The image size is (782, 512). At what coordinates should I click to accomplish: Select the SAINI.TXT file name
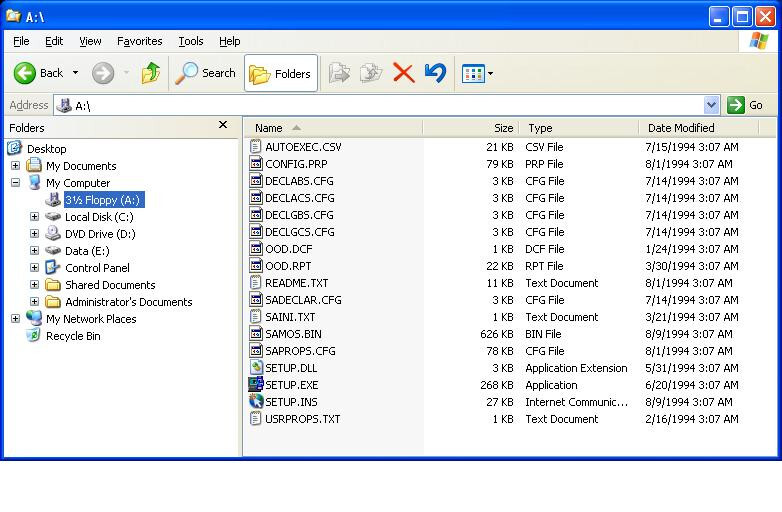[x=290, y=317]
